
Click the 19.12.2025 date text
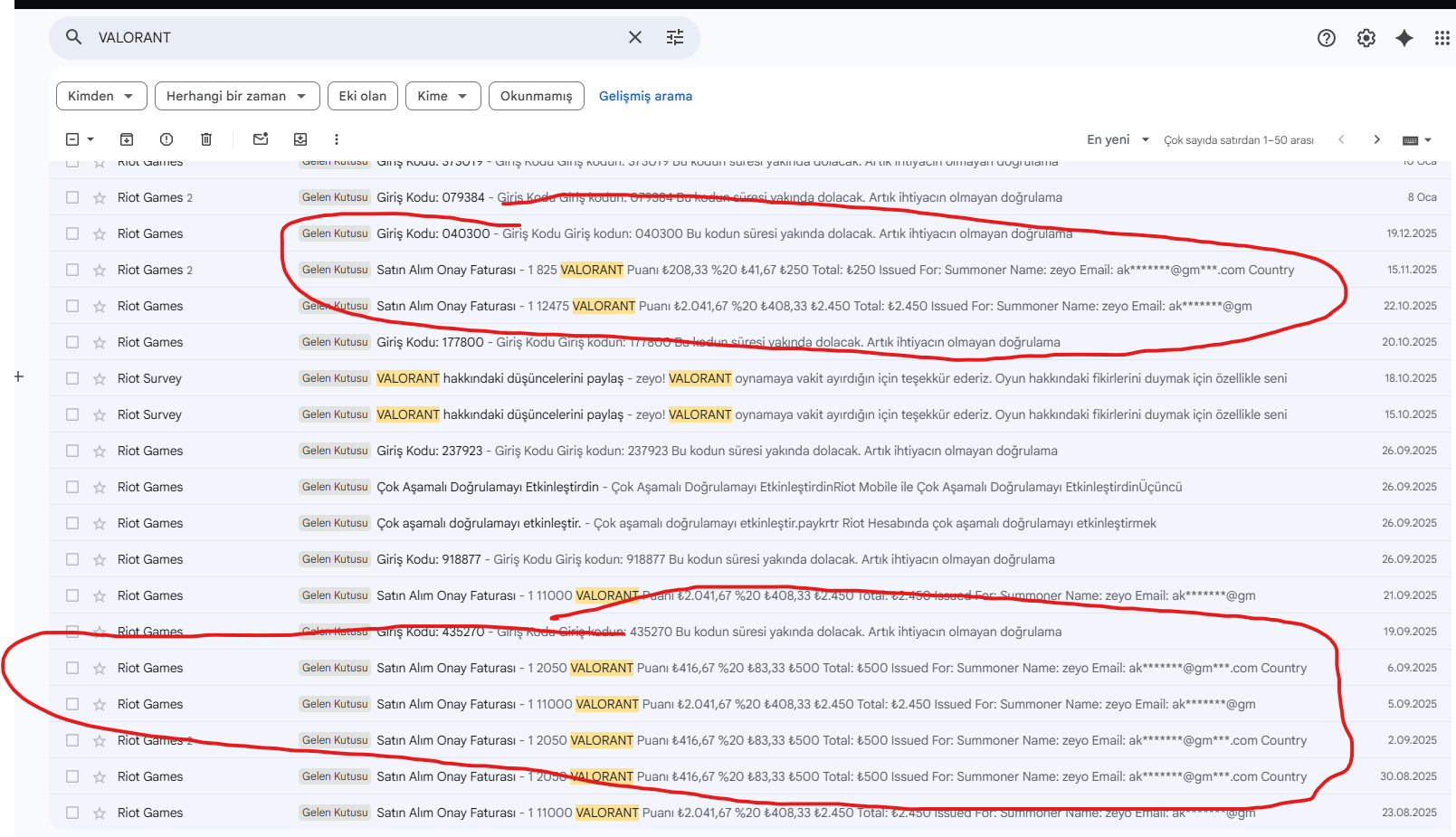(1412, 233)
